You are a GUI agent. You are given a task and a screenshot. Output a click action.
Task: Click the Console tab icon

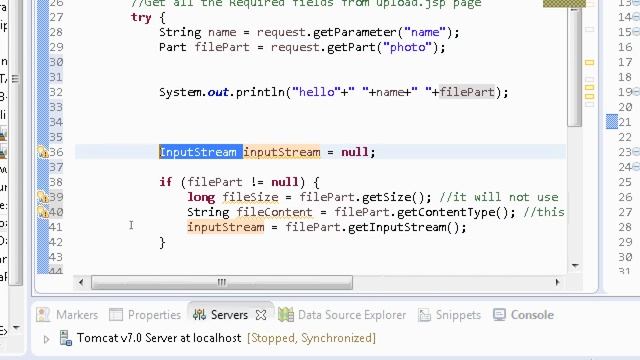tap(499, 315)
